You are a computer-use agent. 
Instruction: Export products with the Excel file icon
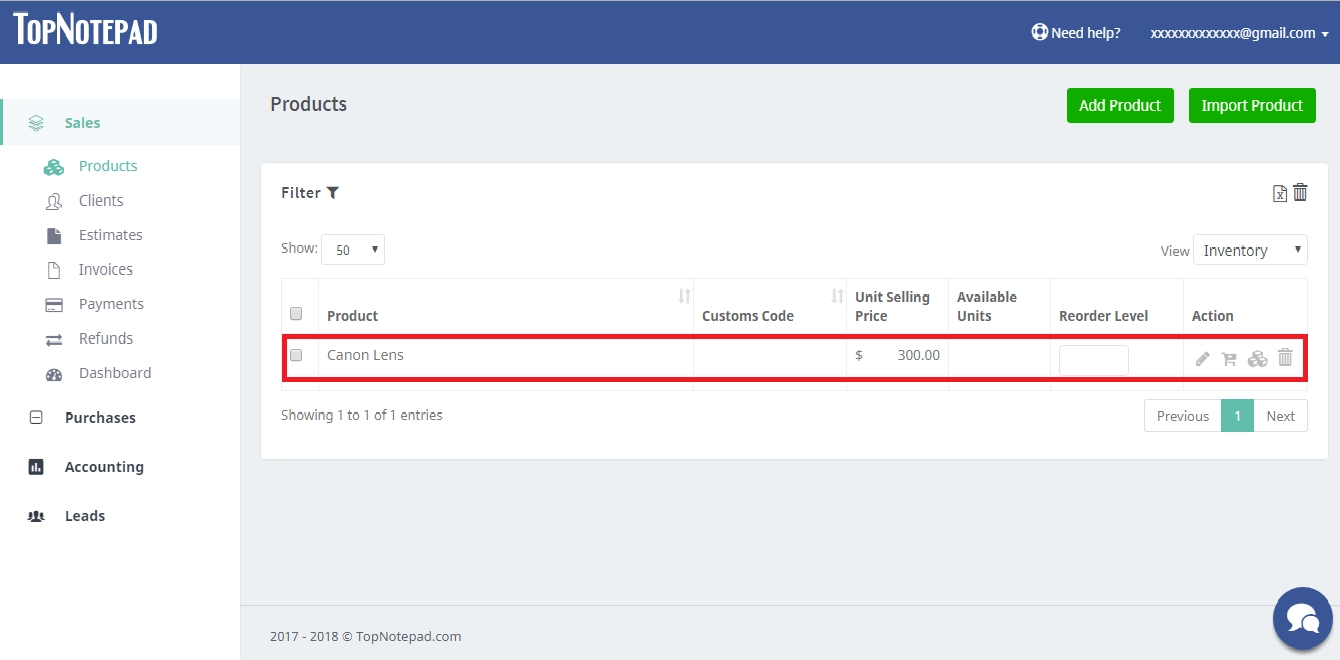coord(1279,194)
